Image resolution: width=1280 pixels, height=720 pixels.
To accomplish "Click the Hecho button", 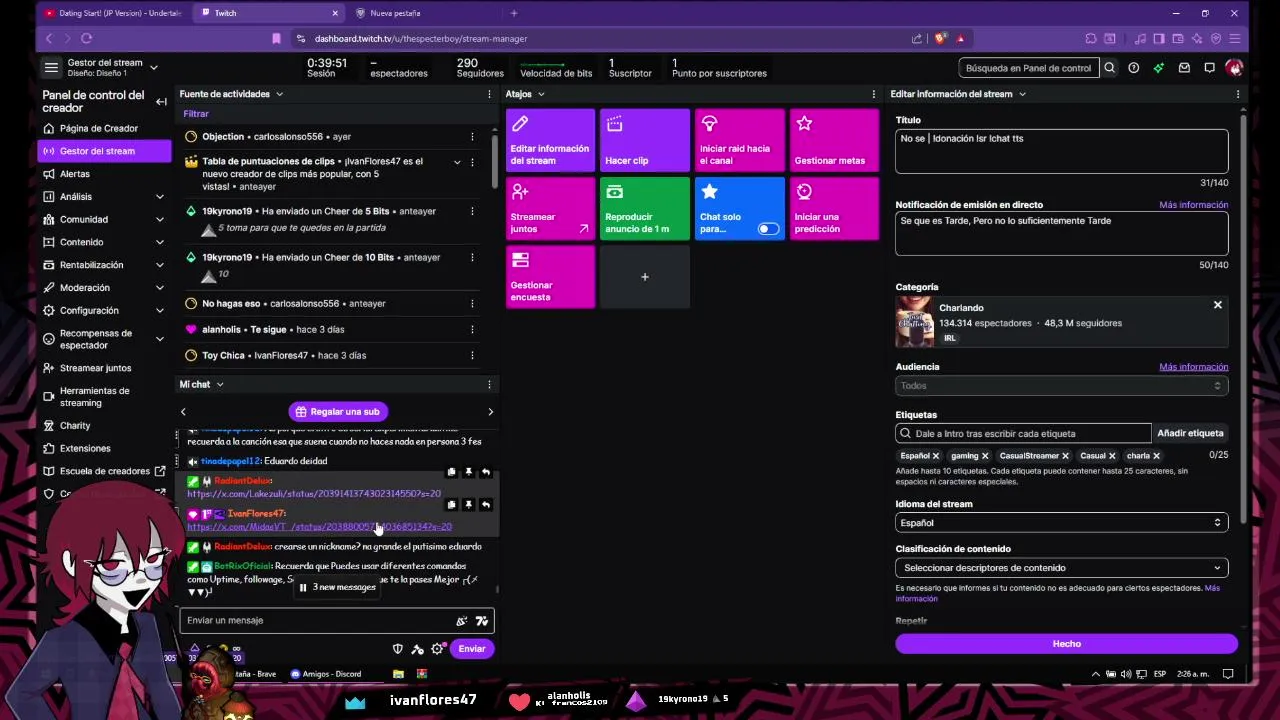I will 1066,644.
